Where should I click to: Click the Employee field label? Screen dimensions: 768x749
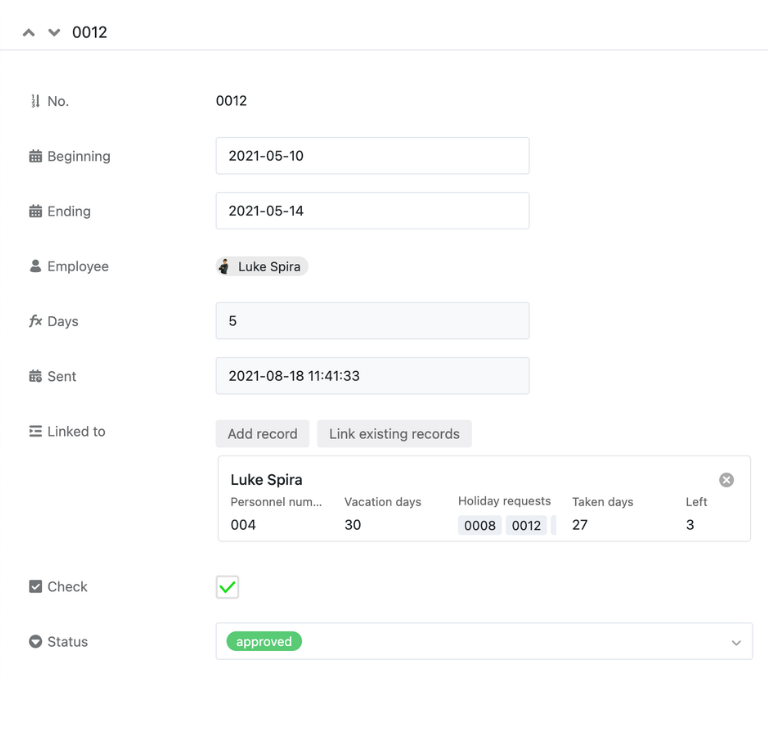pos(78,266)
